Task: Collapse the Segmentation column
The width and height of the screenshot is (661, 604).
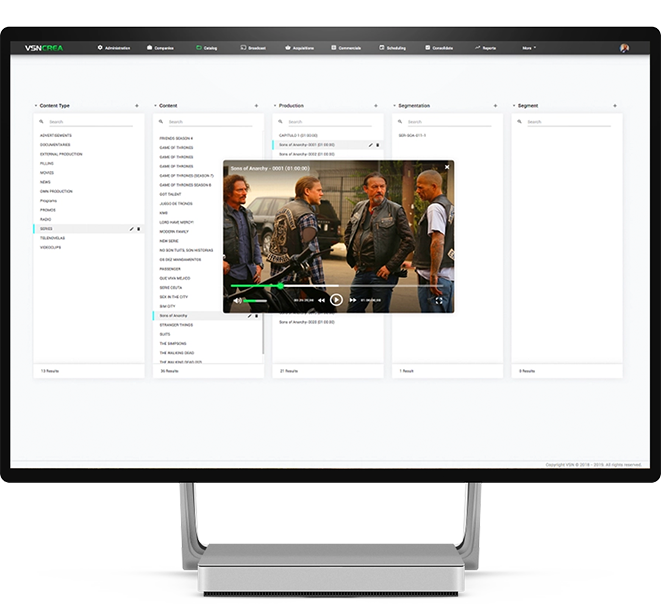Action: coord(395,106)
